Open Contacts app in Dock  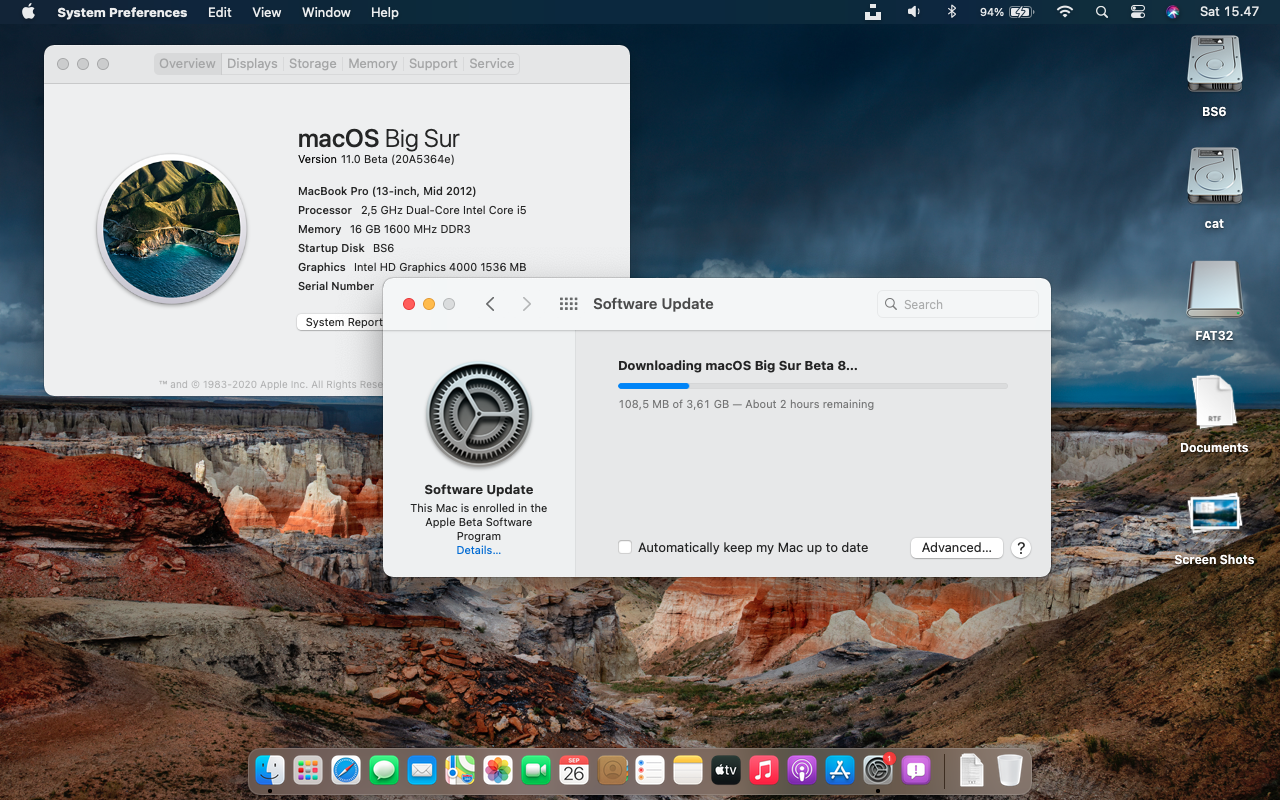[612, 770]
